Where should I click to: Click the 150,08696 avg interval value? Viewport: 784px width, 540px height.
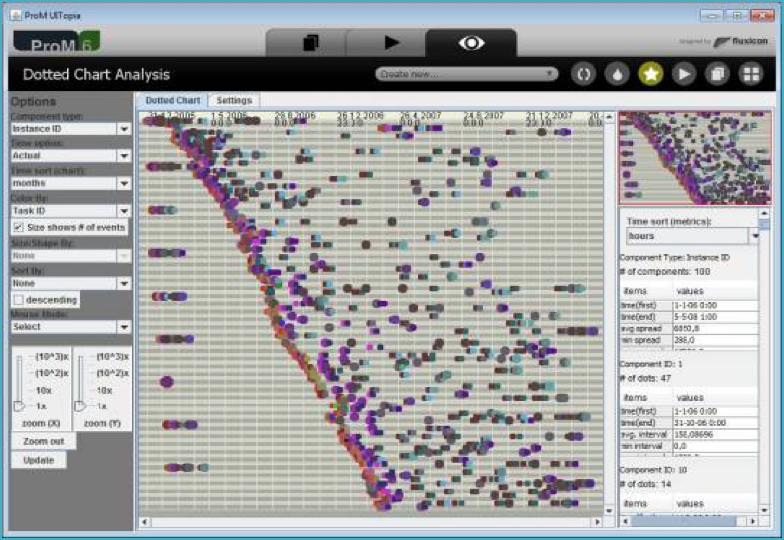[714, 434]
